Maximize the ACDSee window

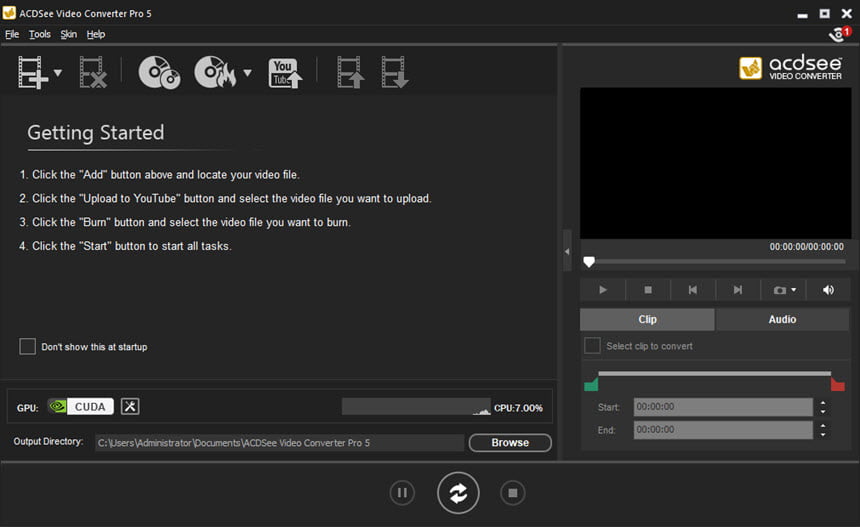tap(824, 14)
